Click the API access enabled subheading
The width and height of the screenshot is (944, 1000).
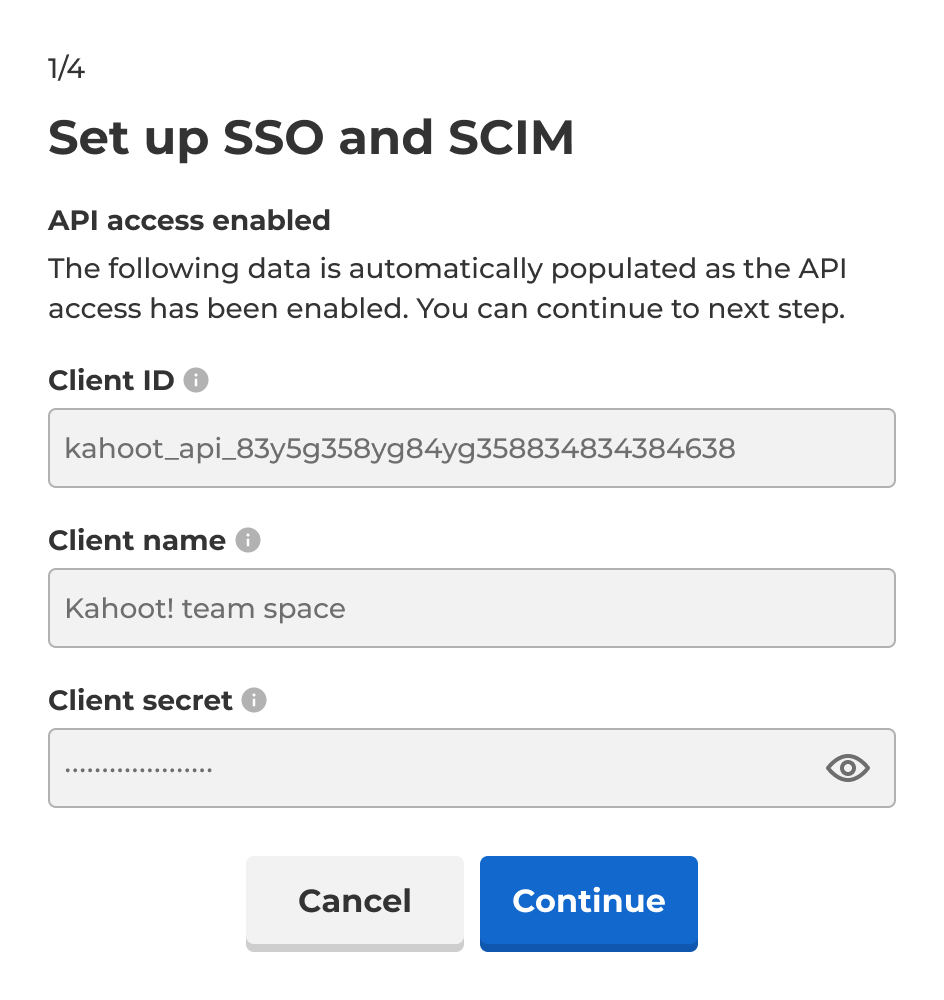click(x=189, y=221)
